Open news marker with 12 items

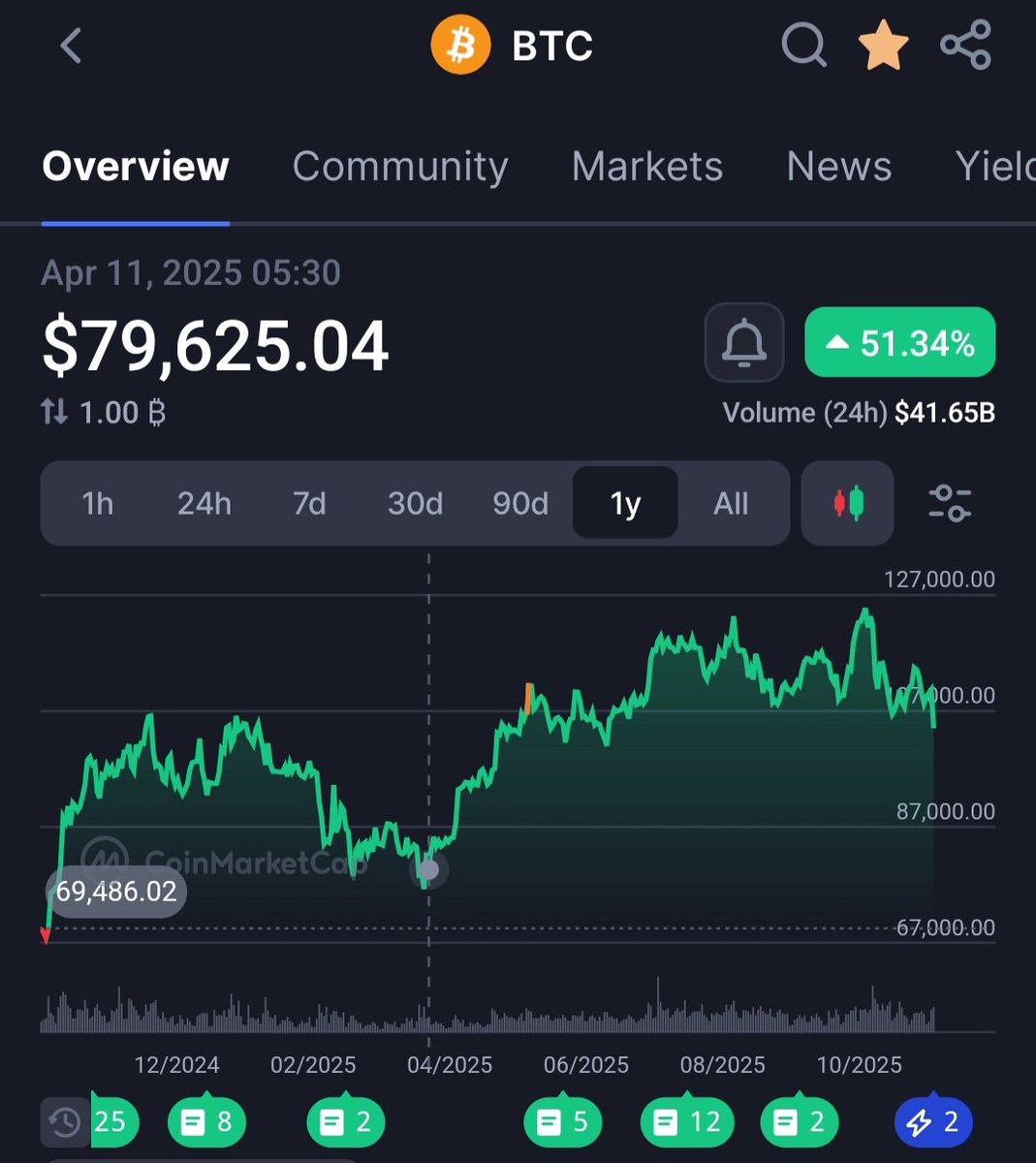(x=687, y=1122)
